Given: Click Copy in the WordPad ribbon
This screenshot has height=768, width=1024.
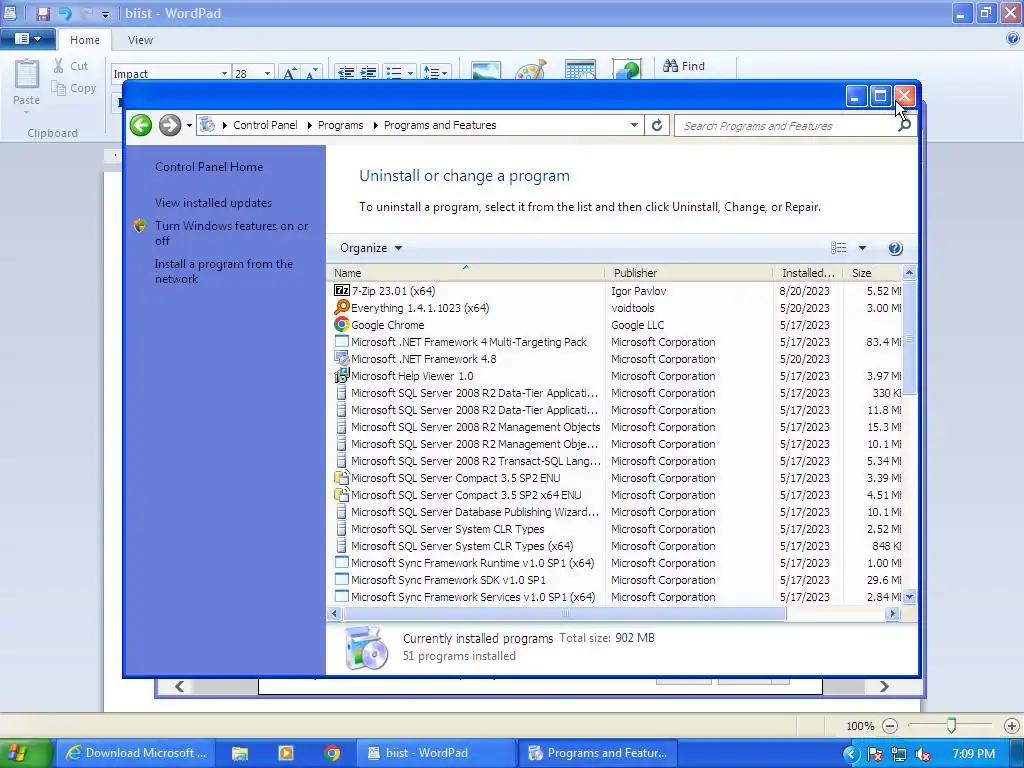Looking at the screenshot, I should tap(74, 88).
